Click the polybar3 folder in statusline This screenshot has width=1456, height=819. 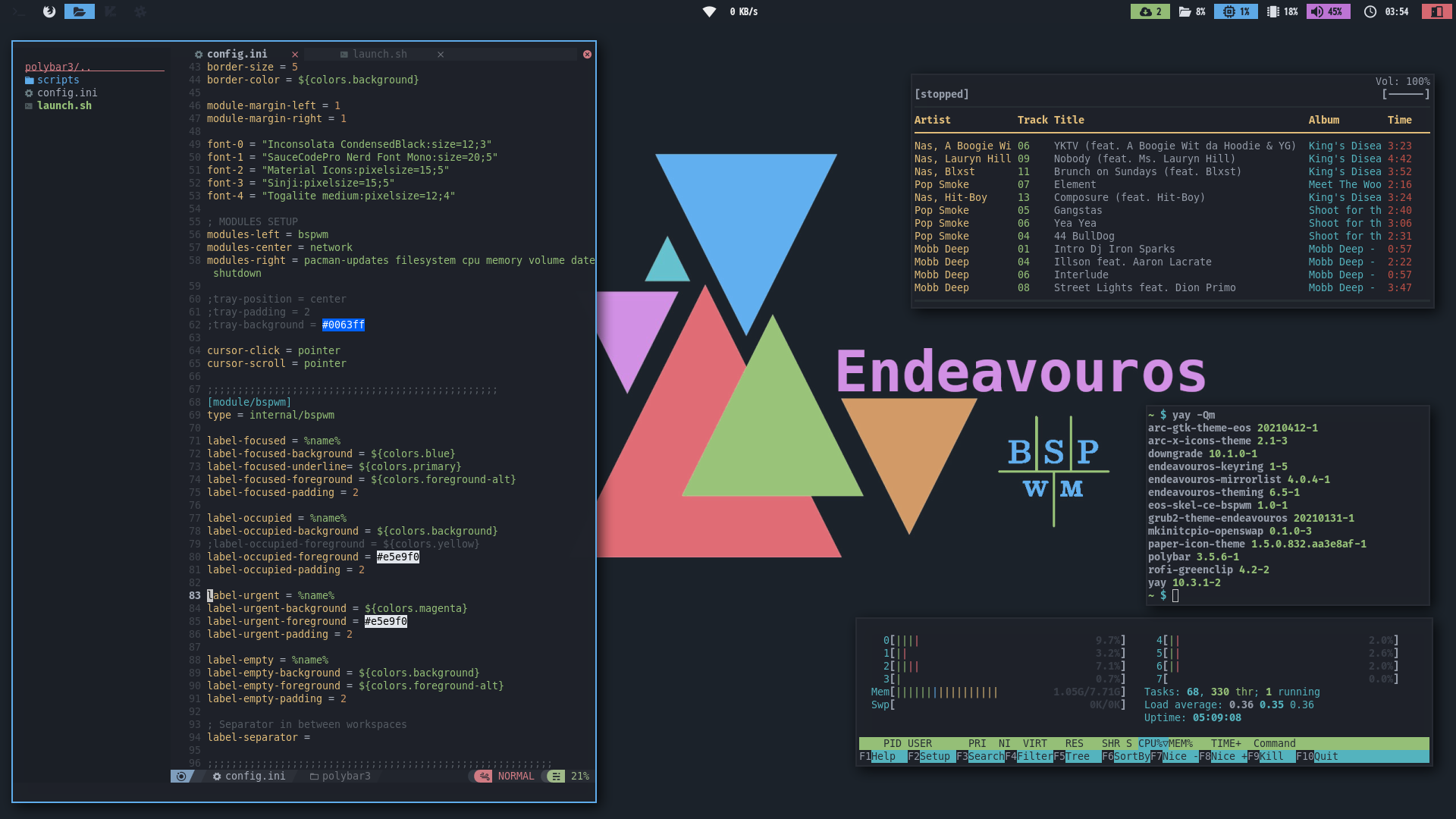pos(340,776)
